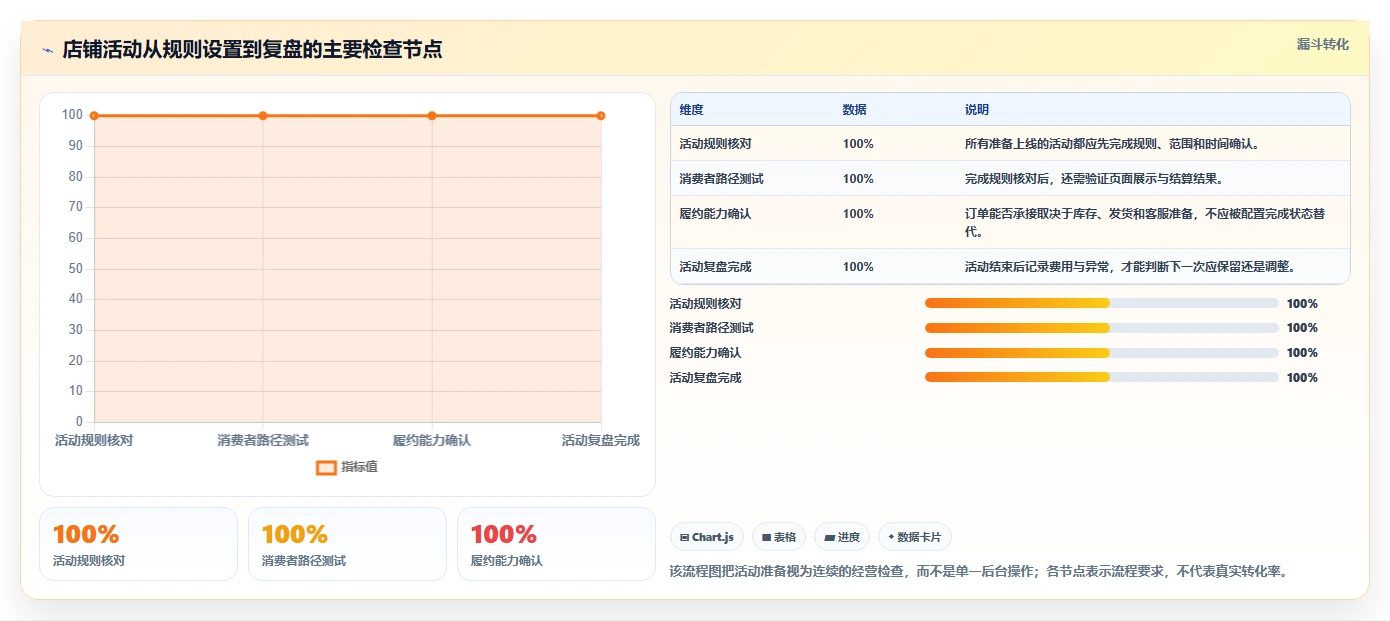Click the 表格 tag chip

pos(779,537)
